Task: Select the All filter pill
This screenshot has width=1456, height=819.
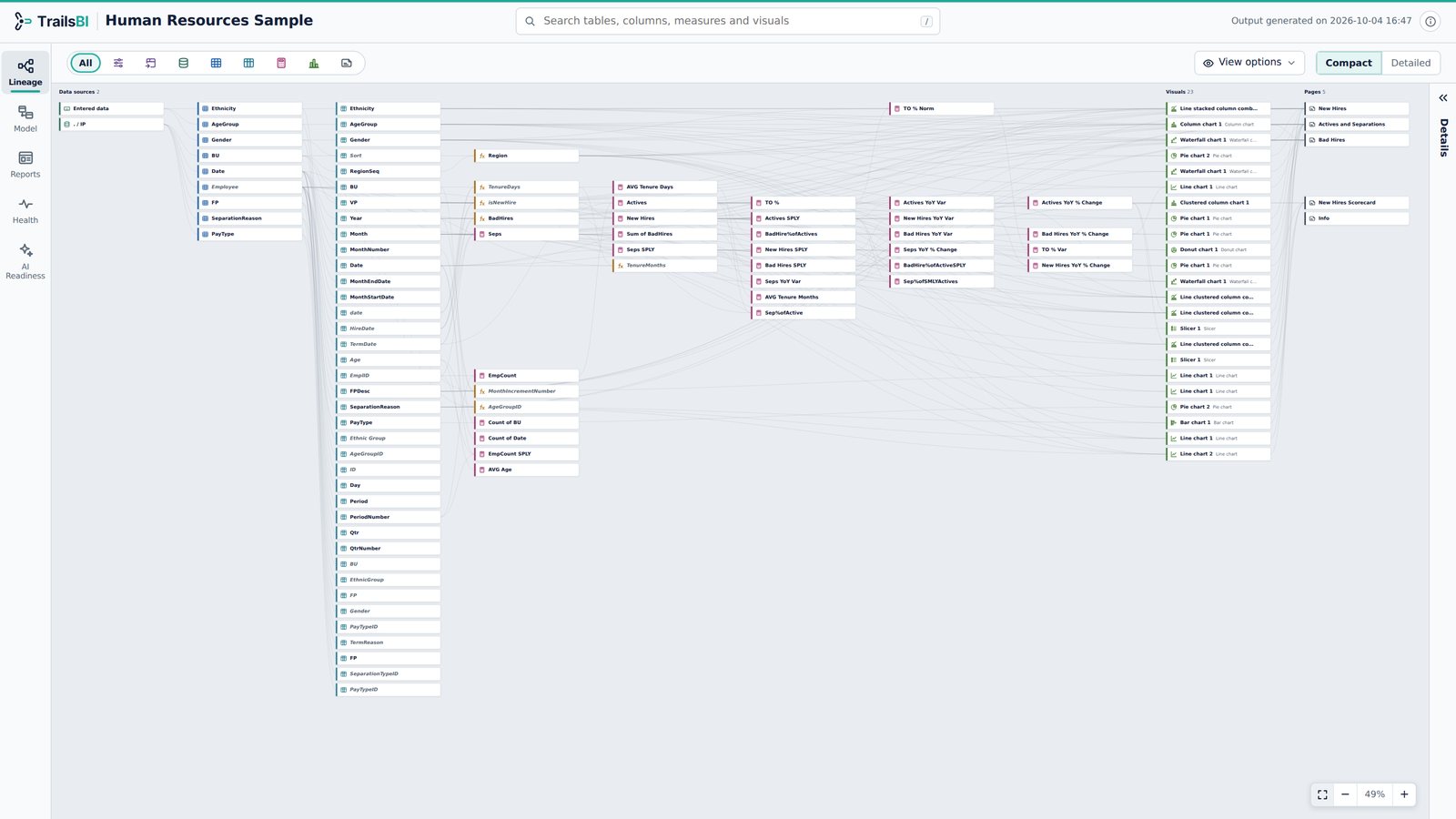Action: 86,63
